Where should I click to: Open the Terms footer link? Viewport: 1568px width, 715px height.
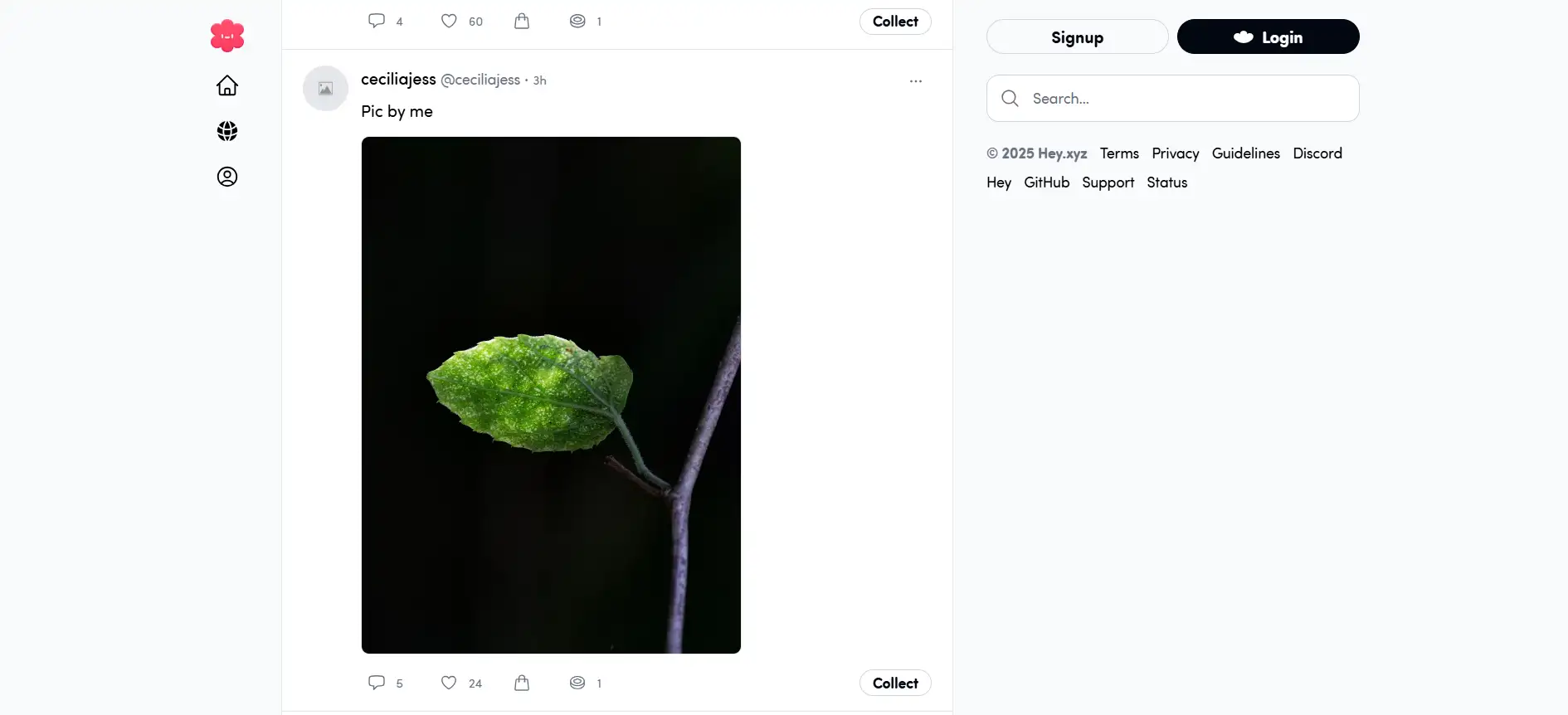click(1119, 153)
